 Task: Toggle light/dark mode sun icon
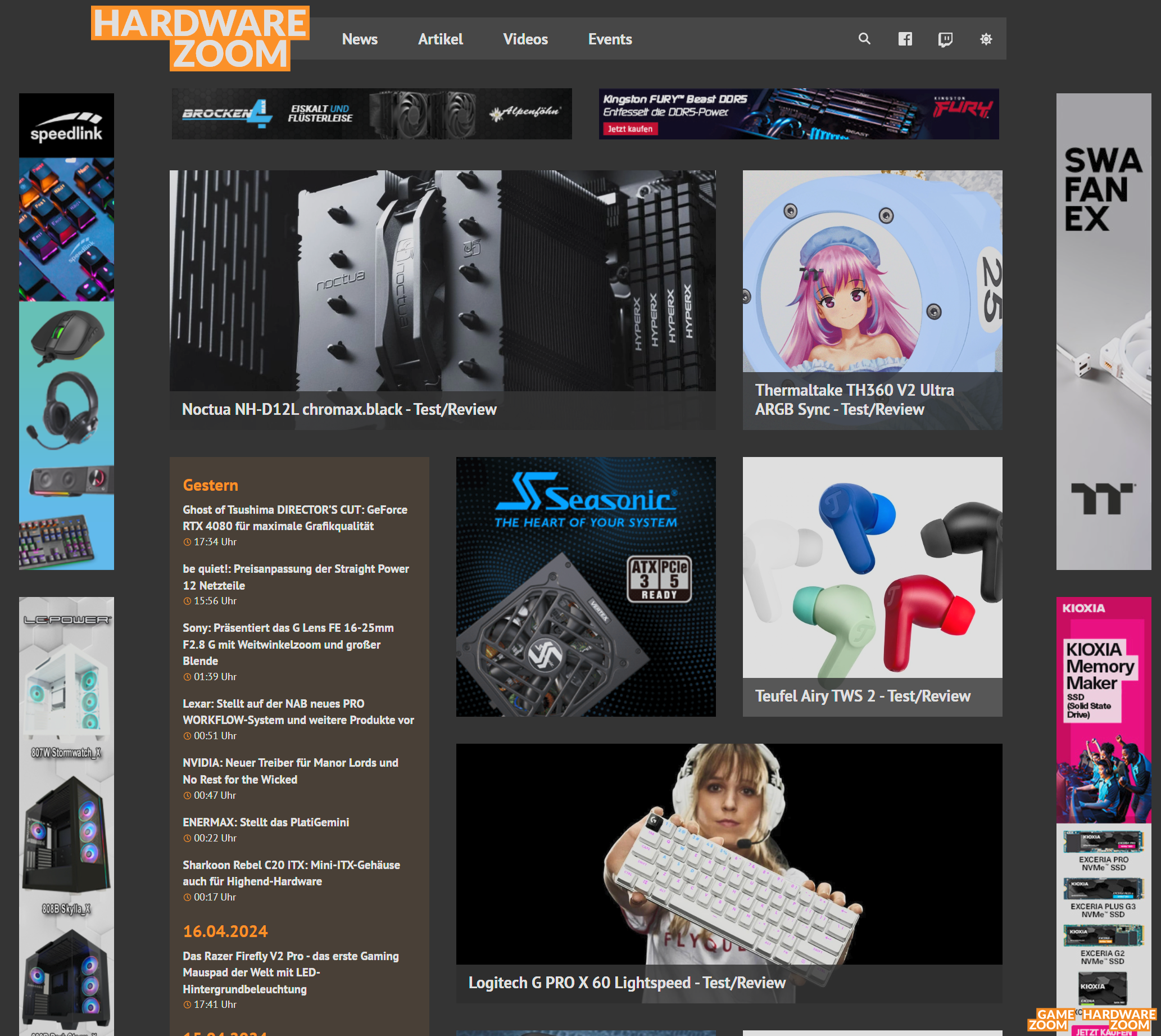(x=986, y=39)
